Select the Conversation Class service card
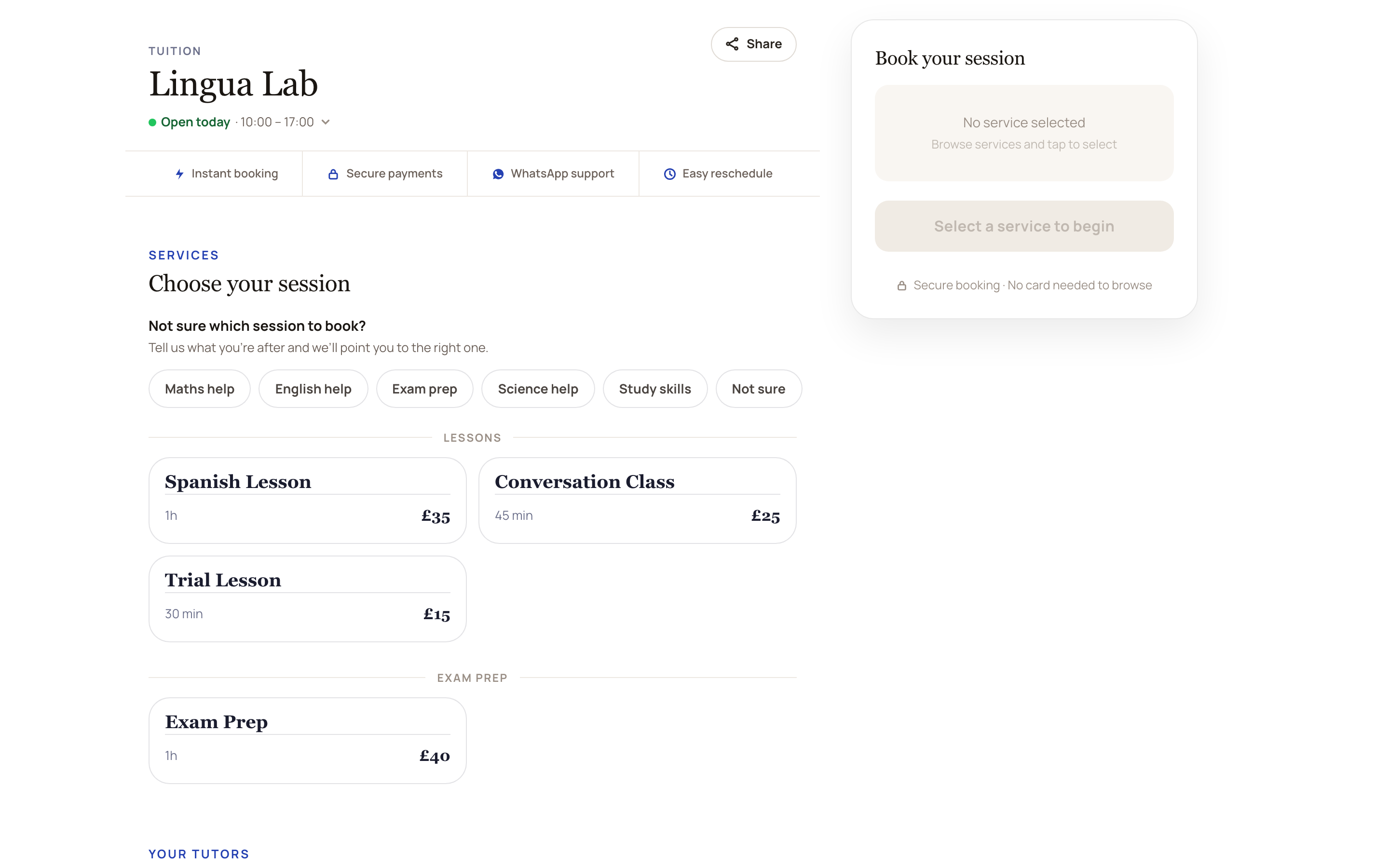The width and height of the screenshot is (1389, 868). tap(637, 501)
